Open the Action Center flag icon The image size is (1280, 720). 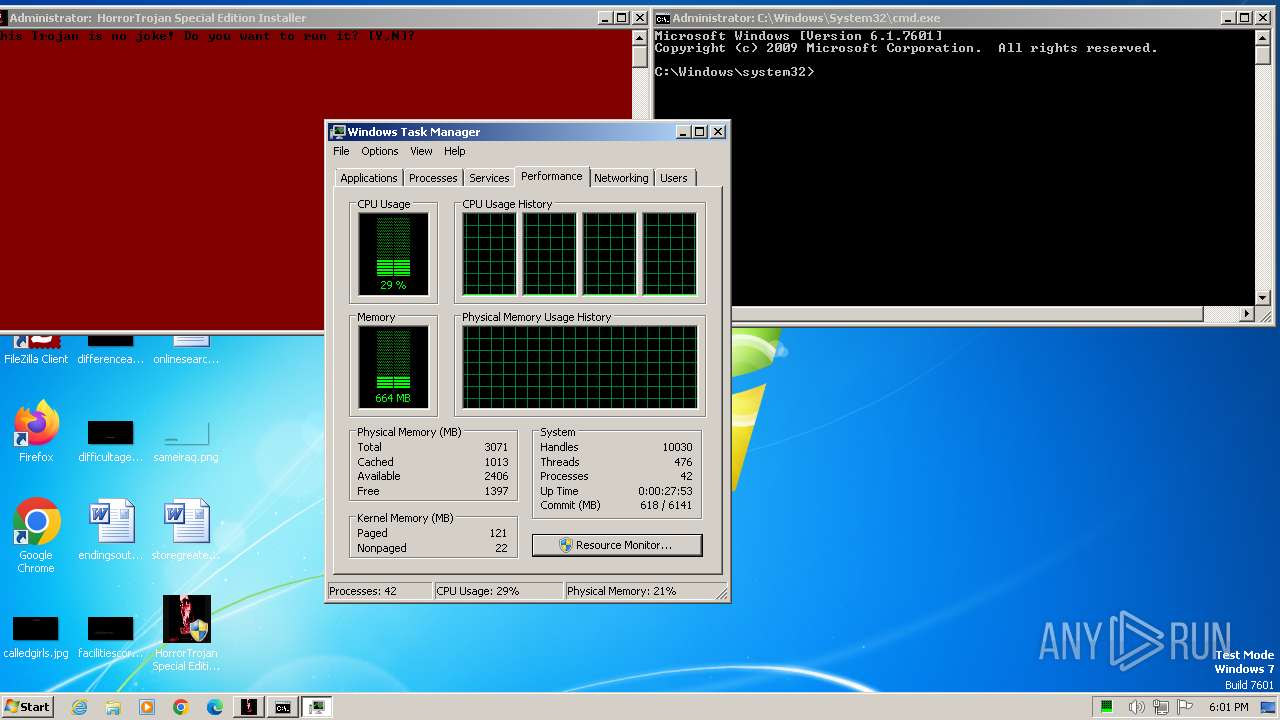(x=1185, y=707)
